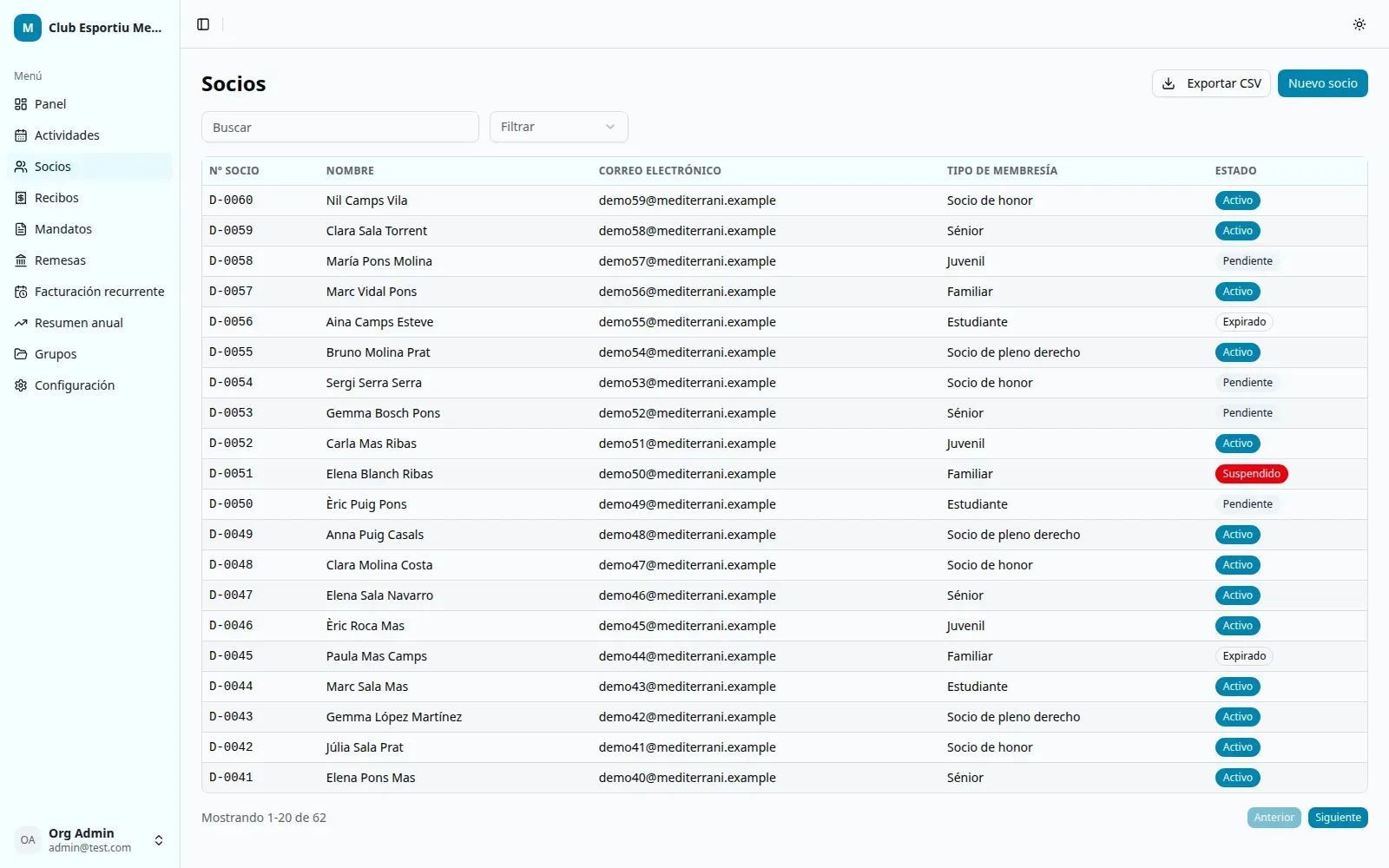
Task: Click admin@test.com account email
Action: pyautogui.click(x=89, y=848)
